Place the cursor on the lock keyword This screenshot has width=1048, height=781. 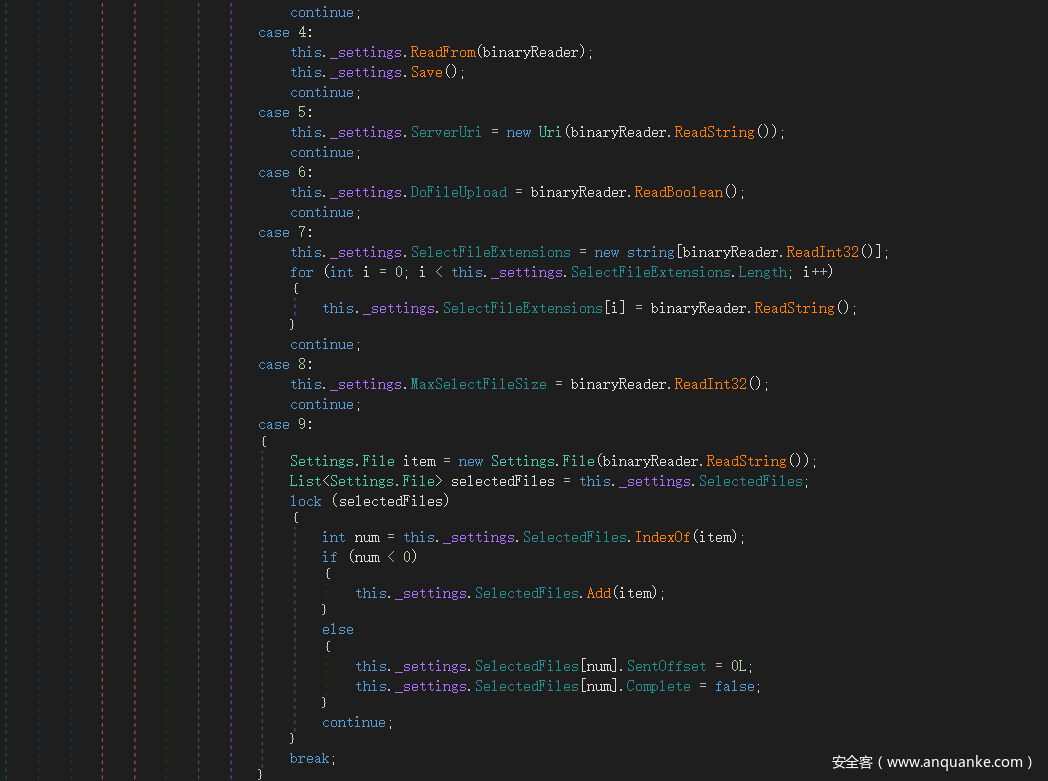tap(306, 501)
